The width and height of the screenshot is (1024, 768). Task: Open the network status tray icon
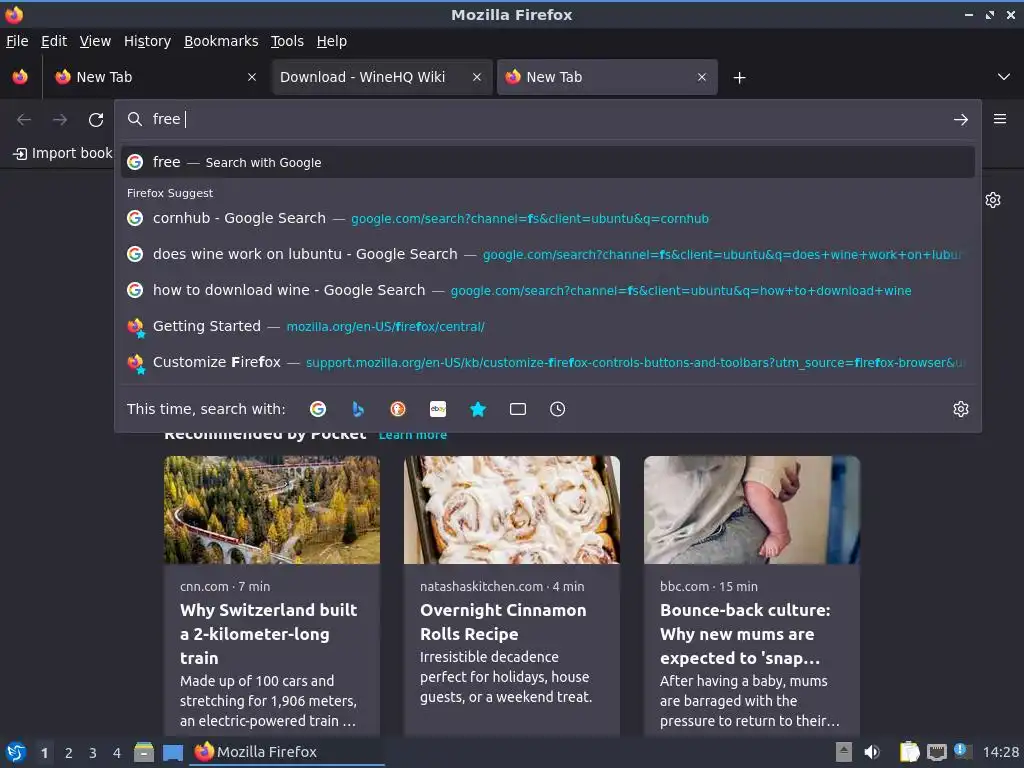pyautogui.click(x=936, y=752)
